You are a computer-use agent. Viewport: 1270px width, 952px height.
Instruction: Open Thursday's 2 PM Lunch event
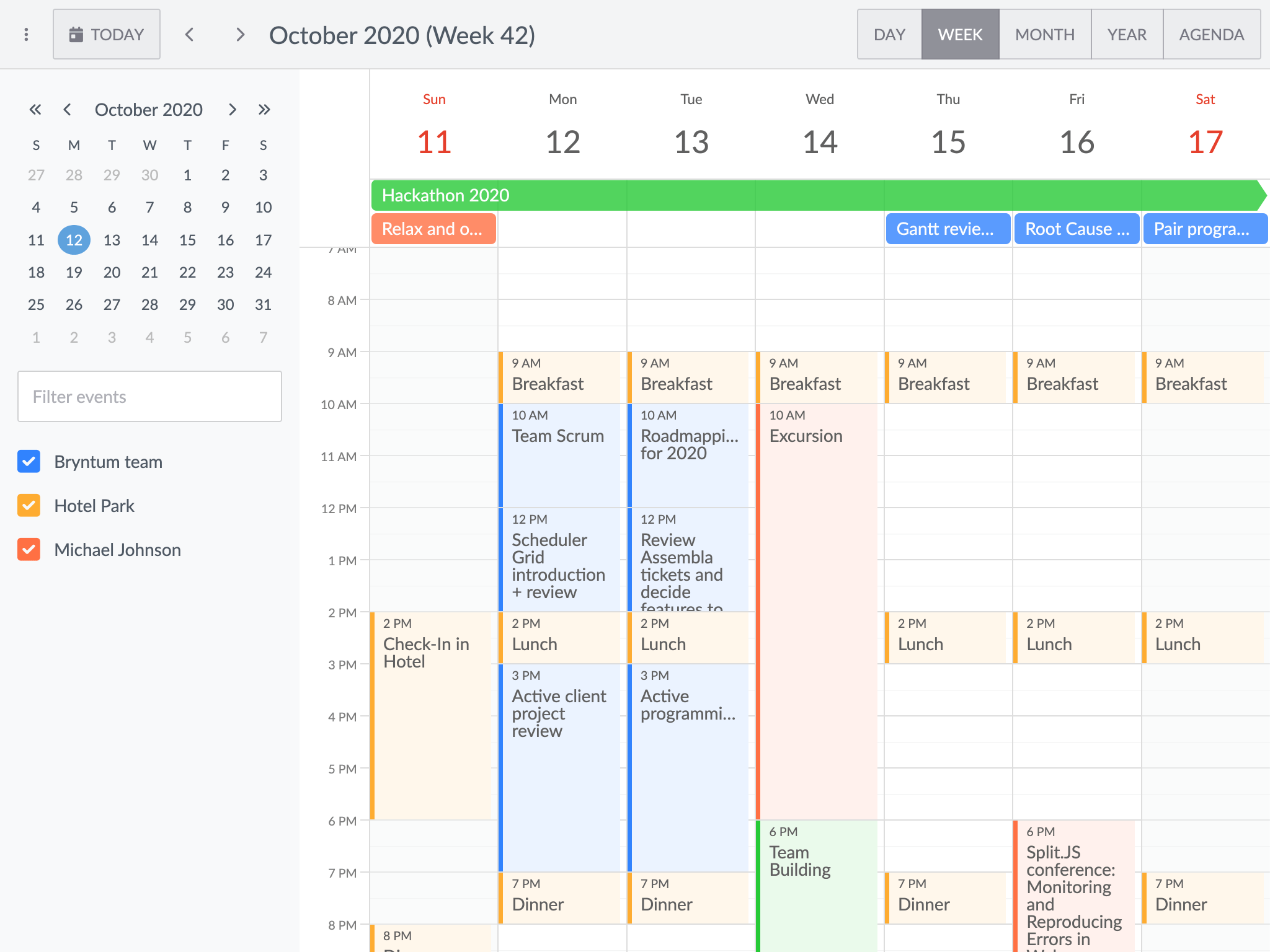point(946,638)
